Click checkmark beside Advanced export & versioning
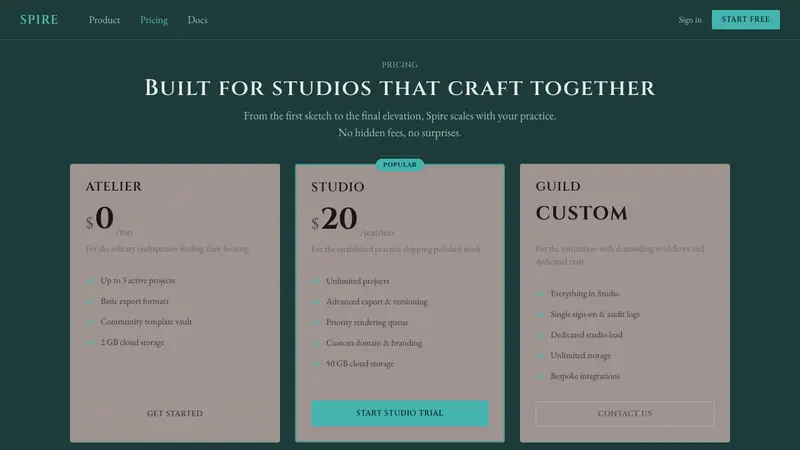The height and width of the screenshot is (450, 800). pos(316,302)
